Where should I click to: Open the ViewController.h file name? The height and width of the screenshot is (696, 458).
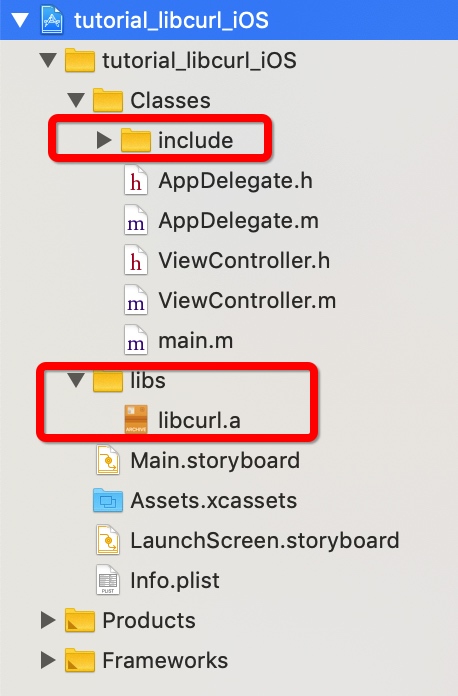(x=244, y=261)
